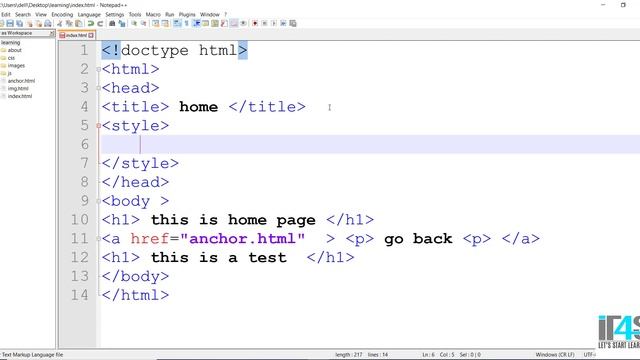Open Find with the binoculars icon

pyautogui.click(x=112, y=23)
